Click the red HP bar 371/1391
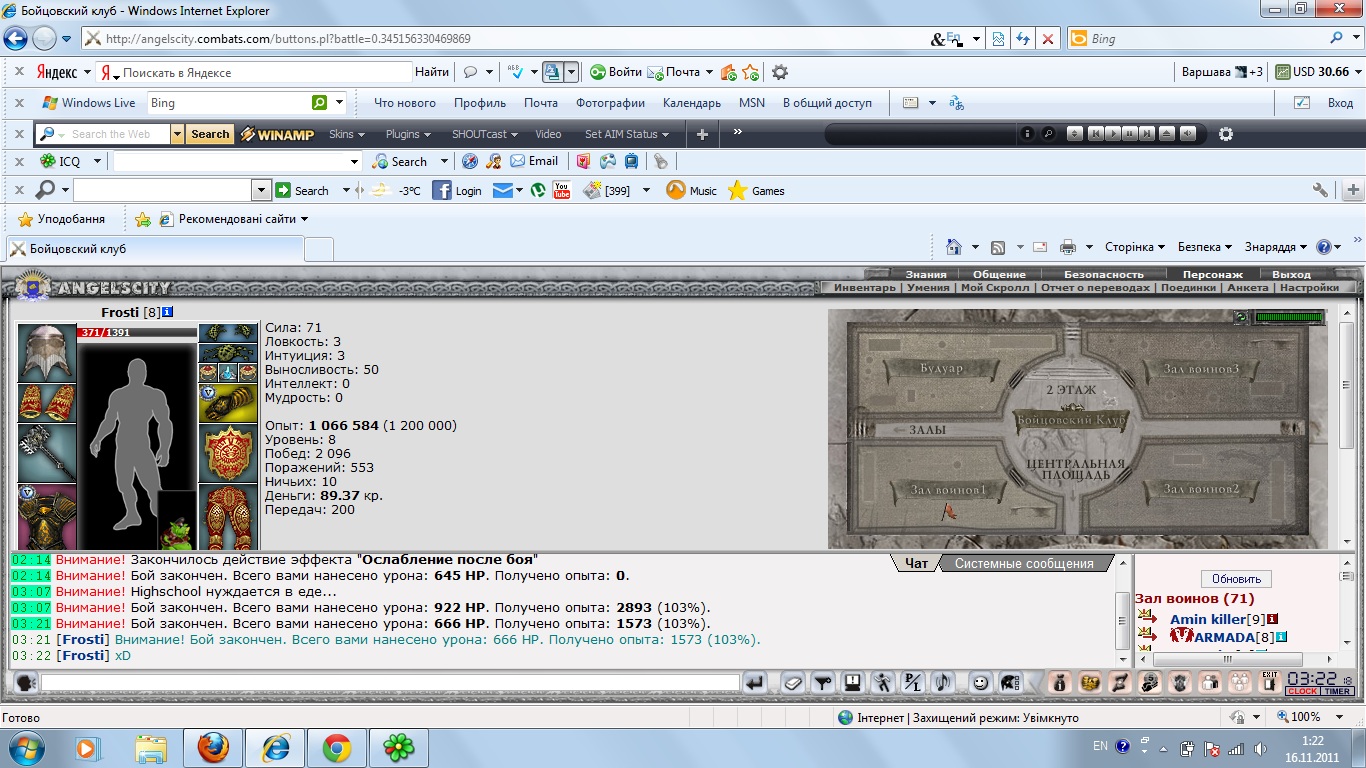This screenshot has height=768, width=1366. coord(136,332)
